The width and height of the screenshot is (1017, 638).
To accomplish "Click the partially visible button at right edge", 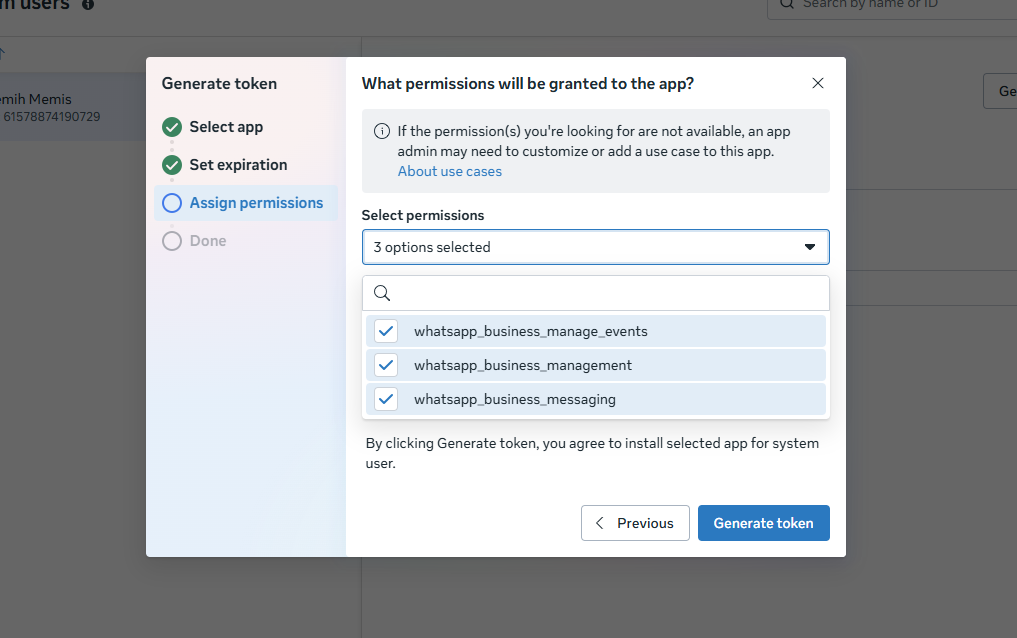I will click(1000, 91).
